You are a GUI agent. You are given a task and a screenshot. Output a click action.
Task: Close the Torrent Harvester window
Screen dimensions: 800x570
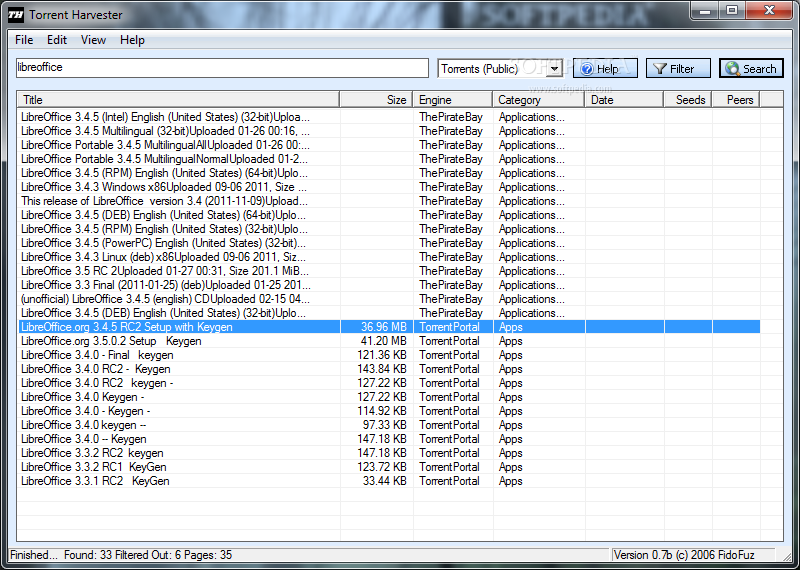pyautogui.click(x=770, y=10)
